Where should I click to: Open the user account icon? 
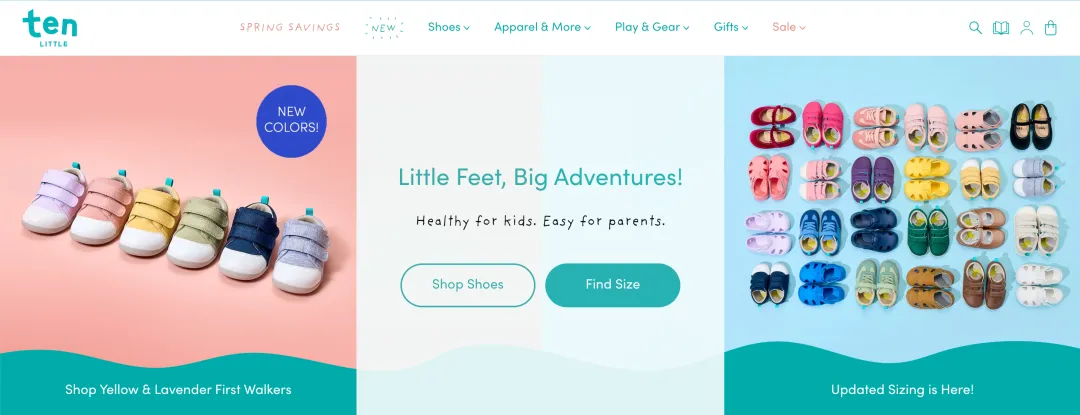coord(1026,28)
